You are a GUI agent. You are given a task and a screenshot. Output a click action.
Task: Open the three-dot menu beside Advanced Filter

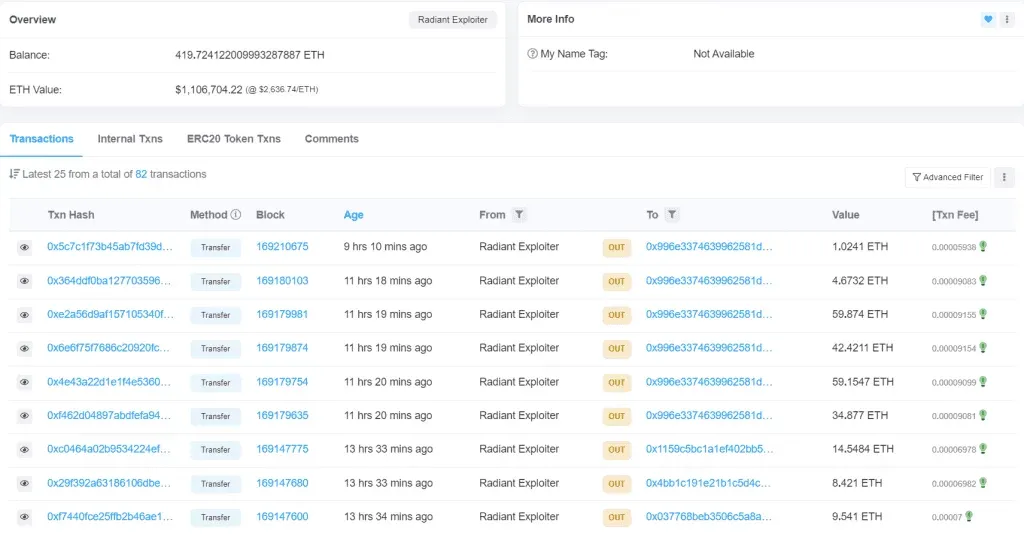point(1005,177)
